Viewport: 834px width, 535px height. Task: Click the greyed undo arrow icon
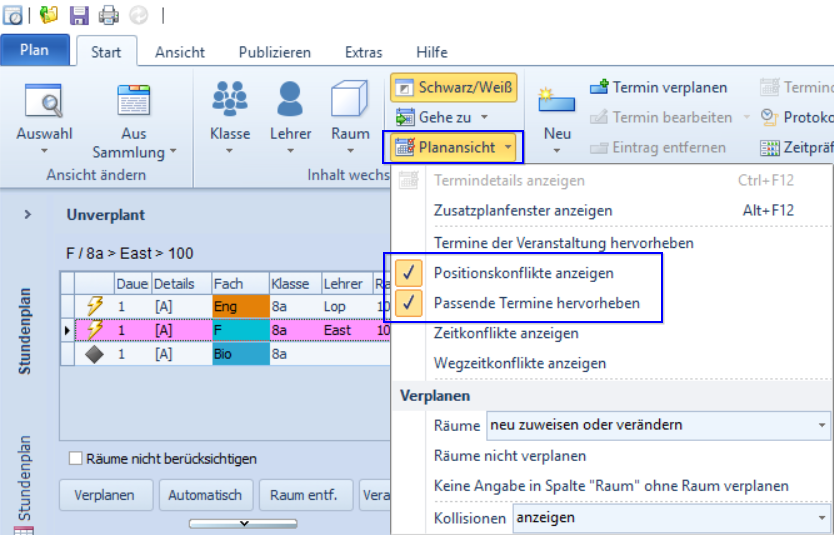coord(138,15)
